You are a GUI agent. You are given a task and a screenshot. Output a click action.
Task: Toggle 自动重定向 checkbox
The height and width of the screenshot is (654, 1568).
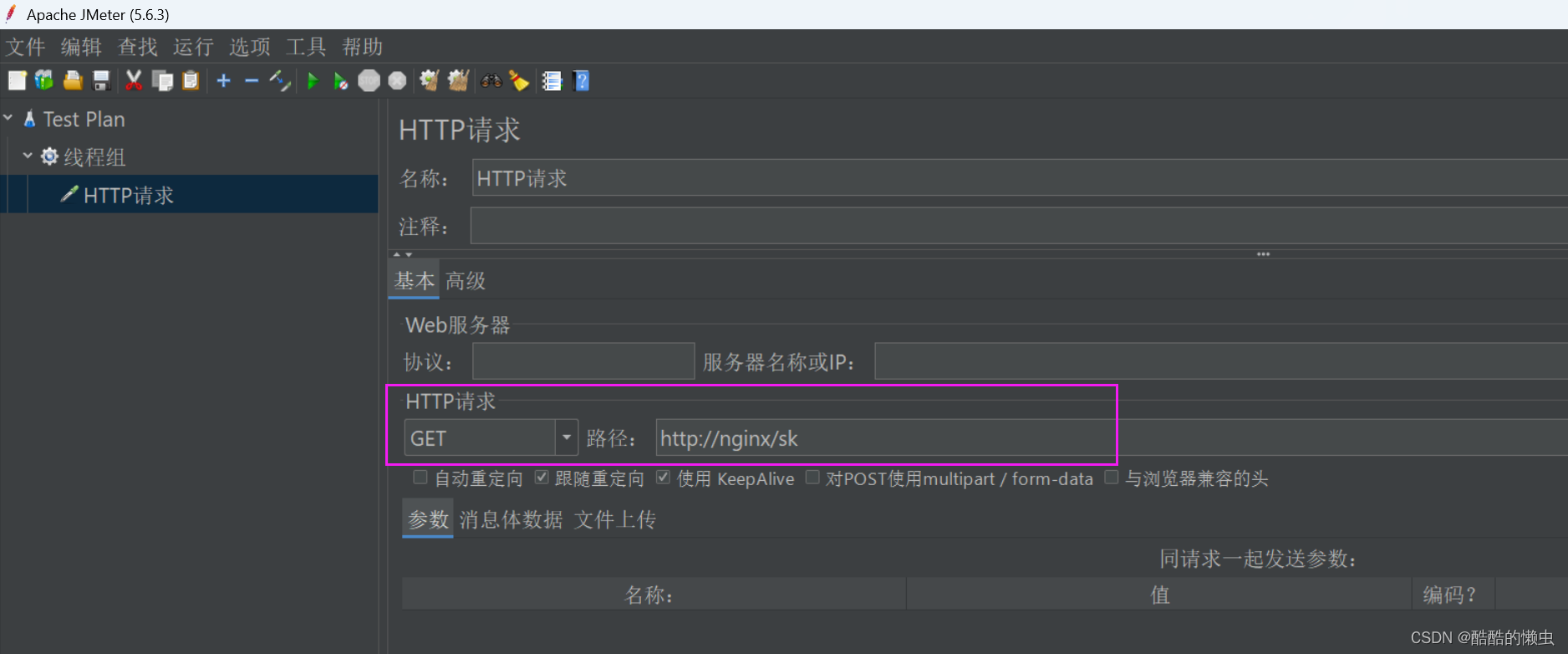click(x=420, y=478)
